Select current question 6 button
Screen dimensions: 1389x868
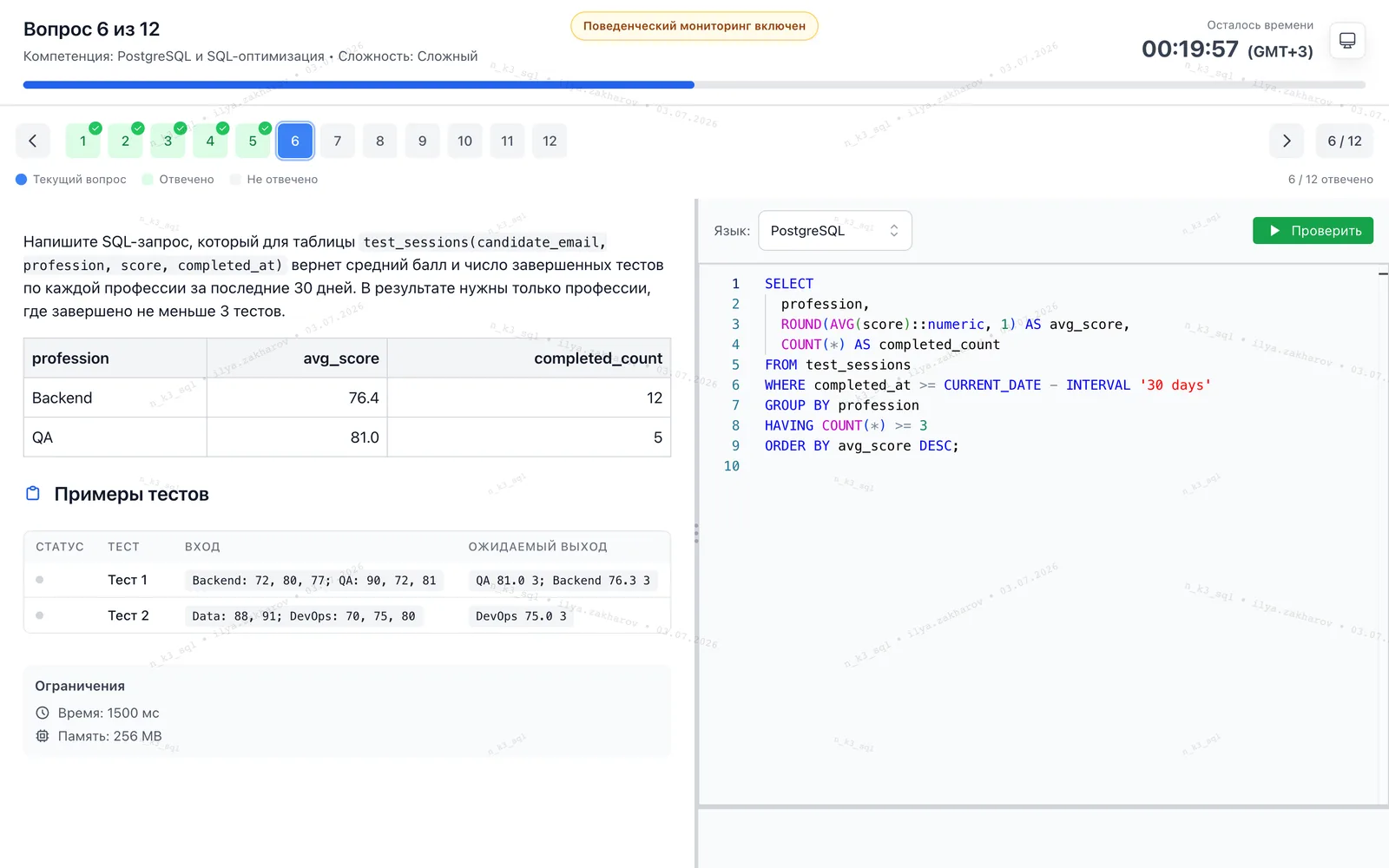pyautogui.click(x=295, y=141)
